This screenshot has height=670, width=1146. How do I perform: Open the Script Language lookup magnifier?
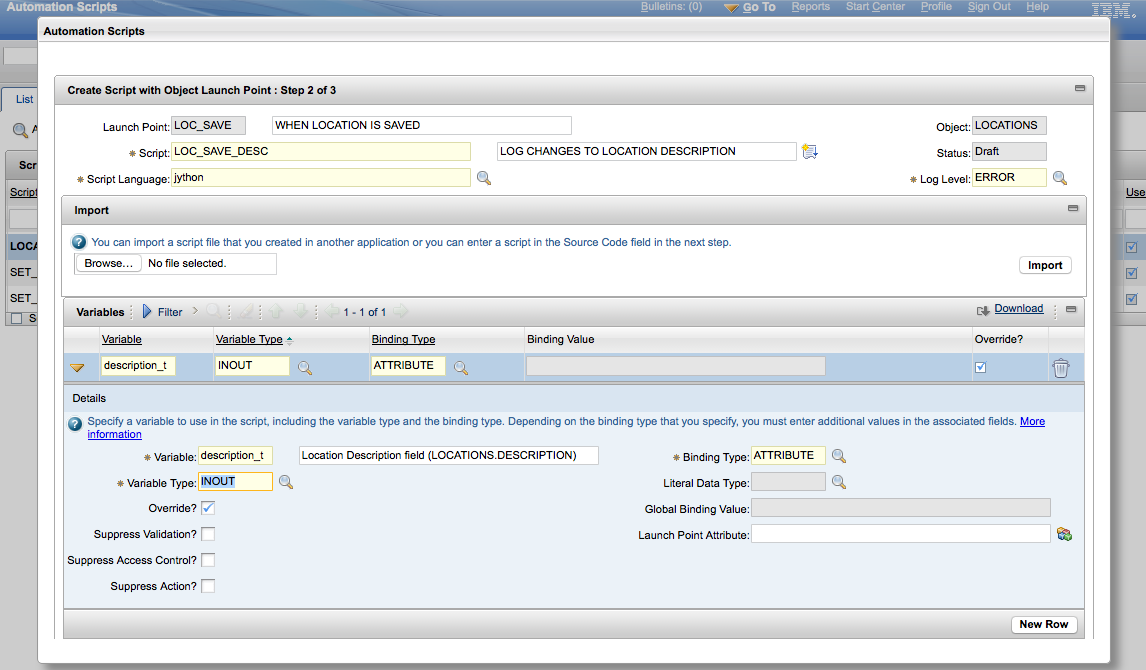tap(486, 177)
